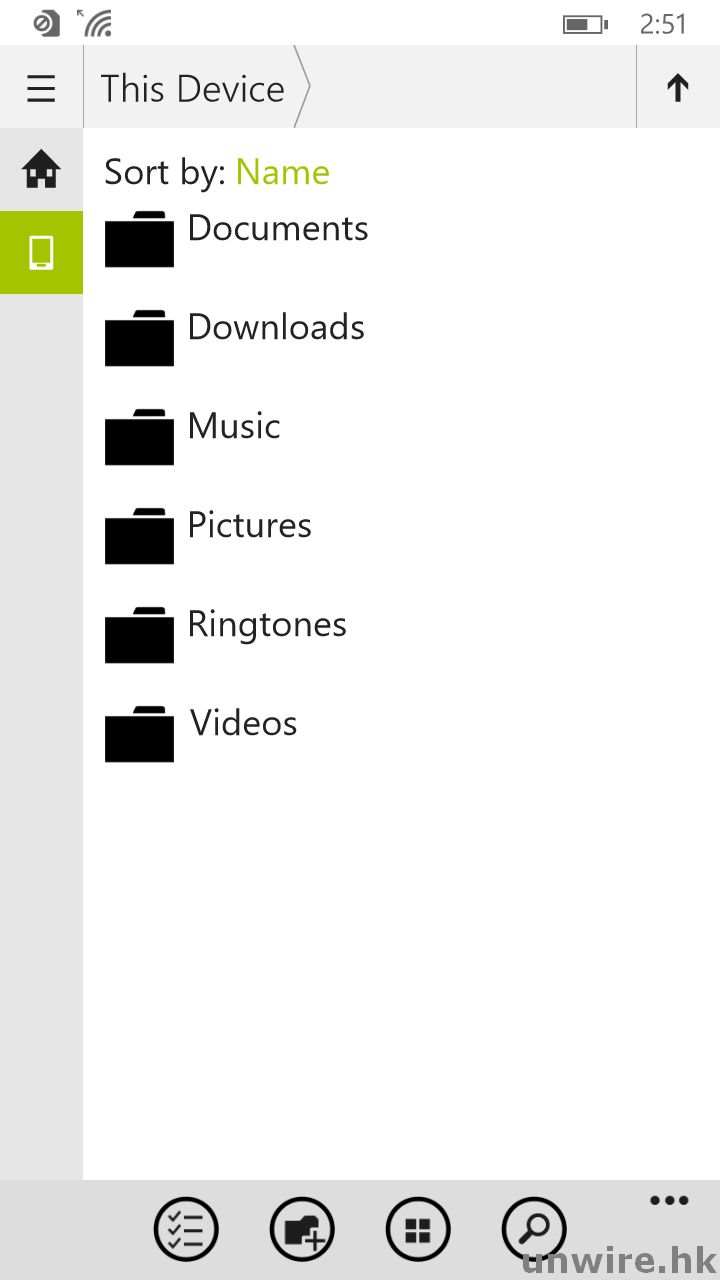Select This Device breadcrumb

coord(193,89)
